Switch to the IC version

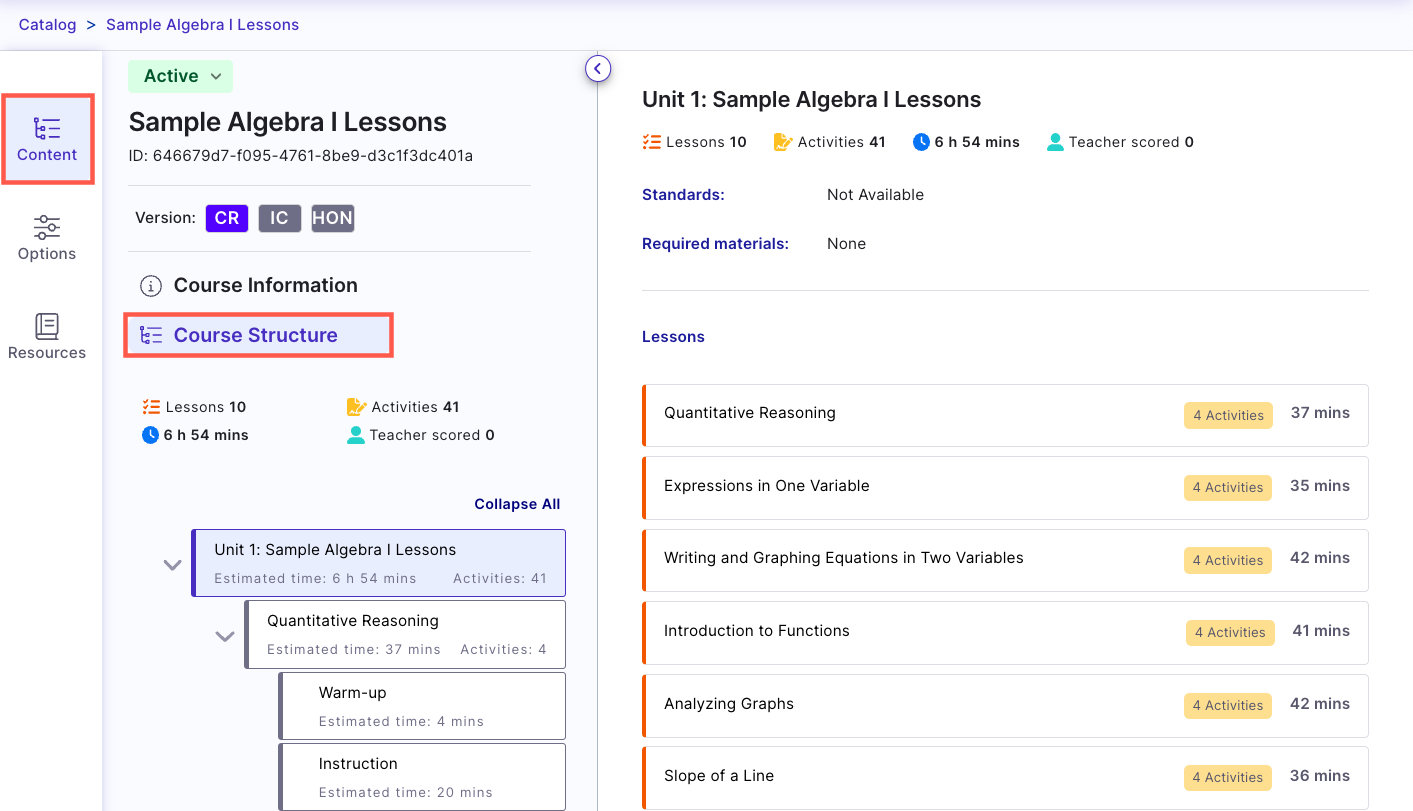coord(279,218)
